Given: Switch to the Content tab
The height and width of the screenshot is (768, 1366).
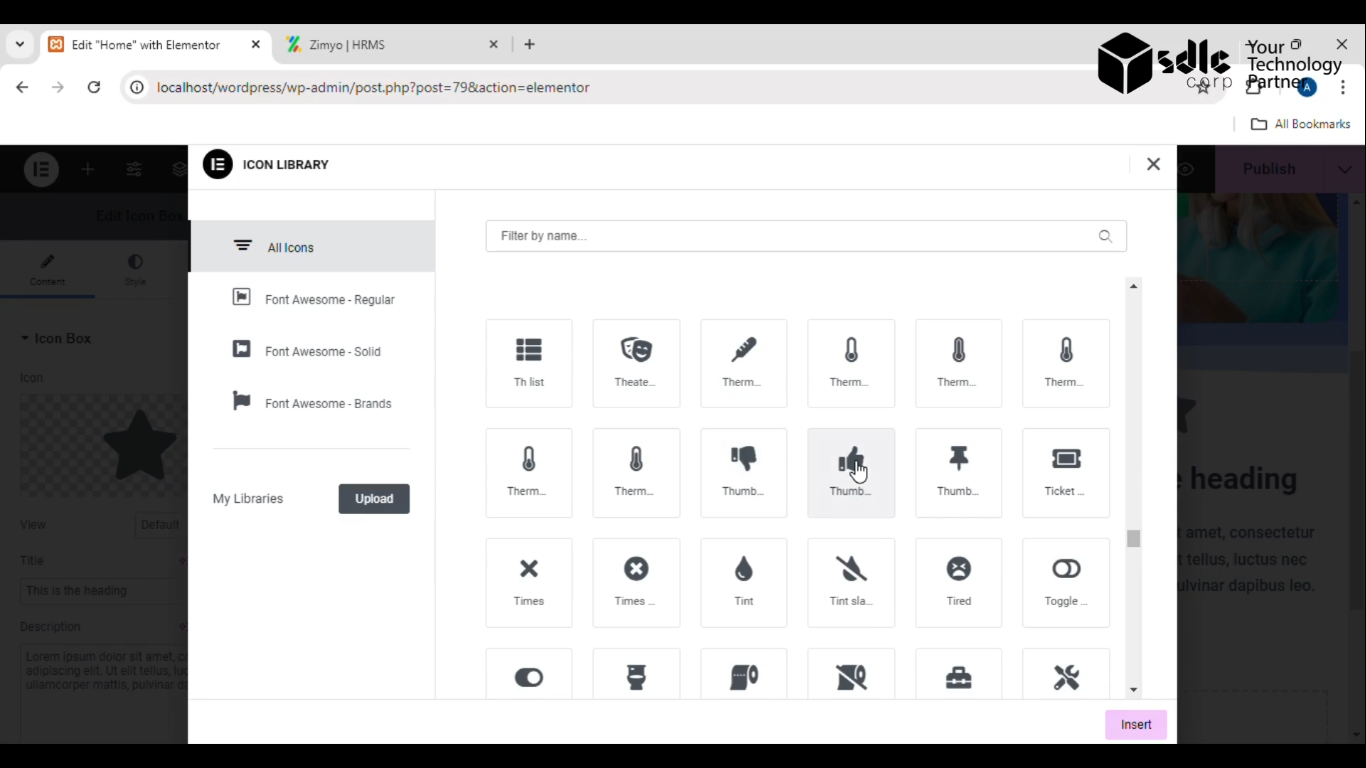Looking at the screenshot, I should (x=47, y=270).
